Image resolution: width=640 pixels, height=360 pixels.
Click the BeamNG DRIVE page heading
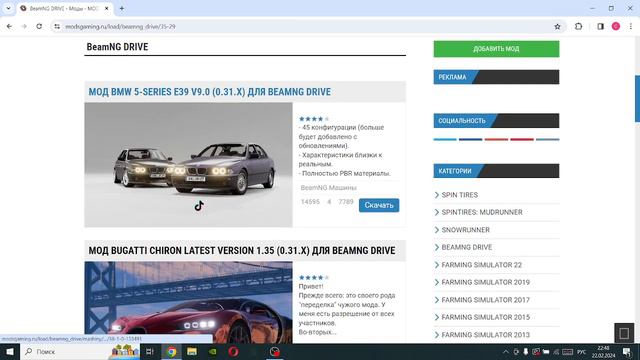click(117, 47)
